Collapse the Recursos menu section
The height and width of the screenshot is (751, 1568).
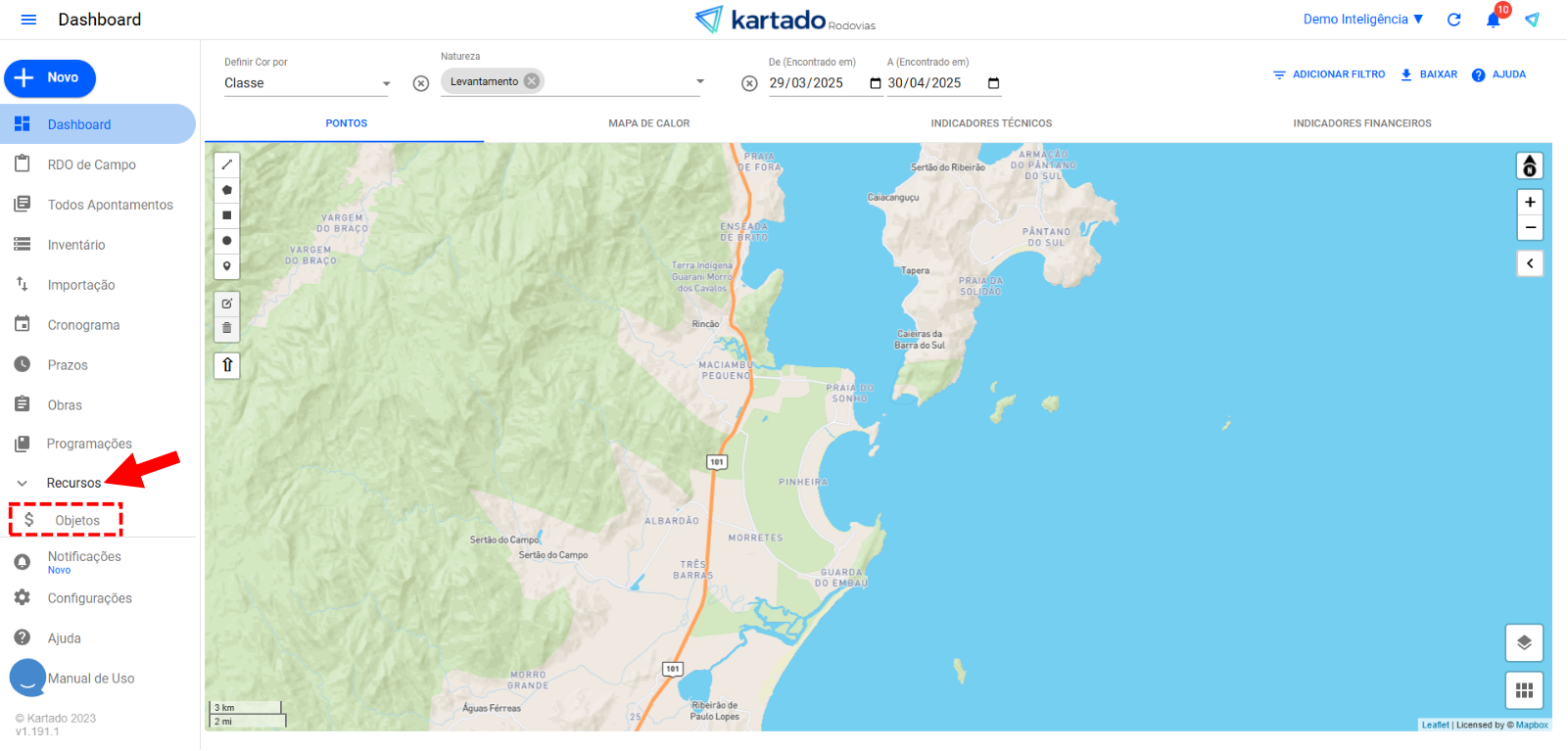tap(23, 483)
